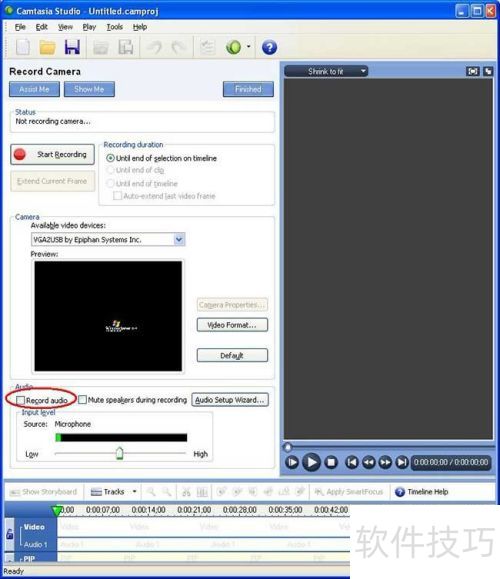The height and width of the screenshot is (579, 500).
Task: Open Help via blue question mark icon
Action: point(269,47)
